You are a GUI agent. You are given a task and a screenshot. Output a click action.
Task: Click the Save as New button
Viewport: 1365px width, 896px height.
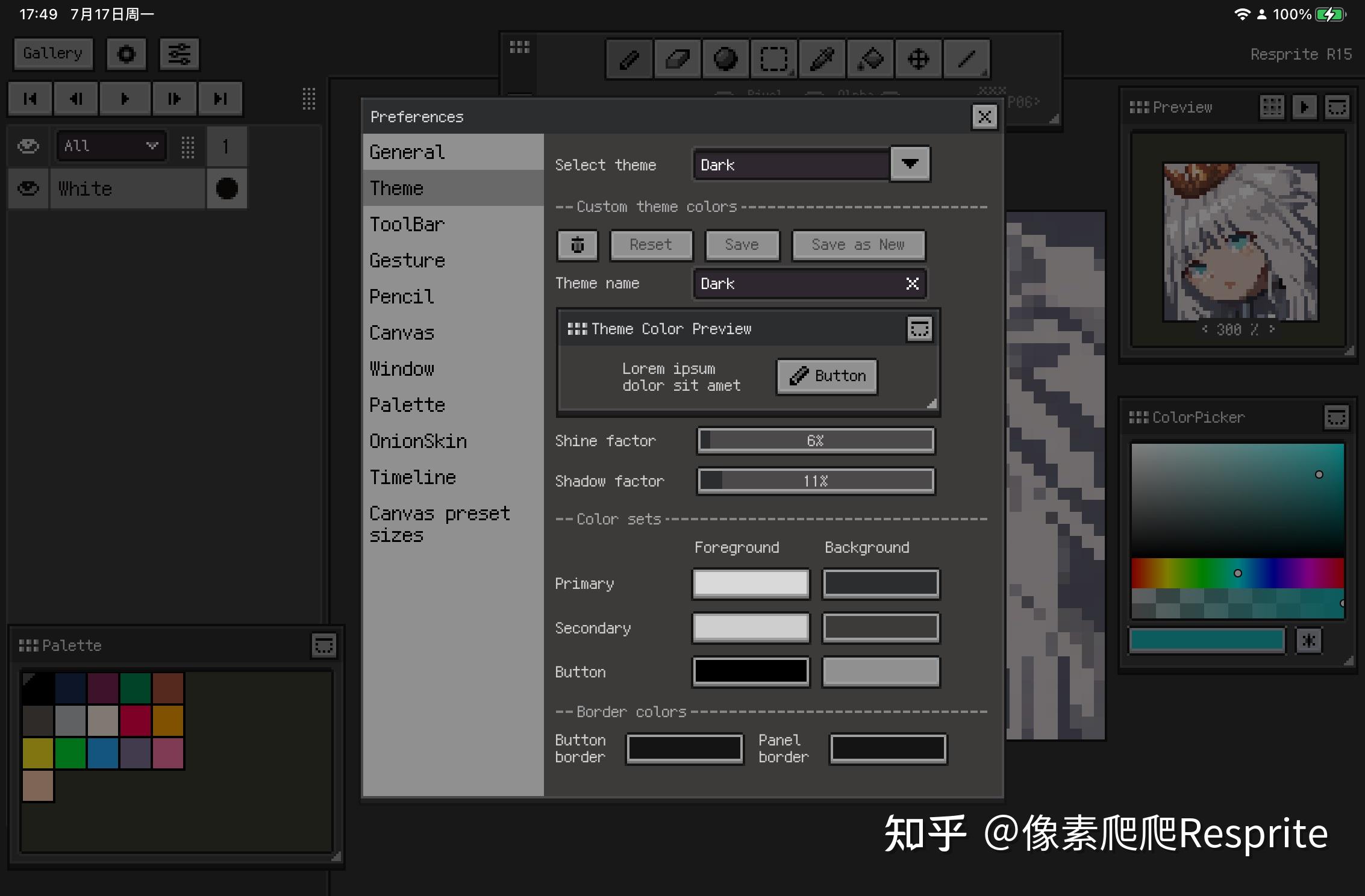pyautogui.click(x=858, y=245)
